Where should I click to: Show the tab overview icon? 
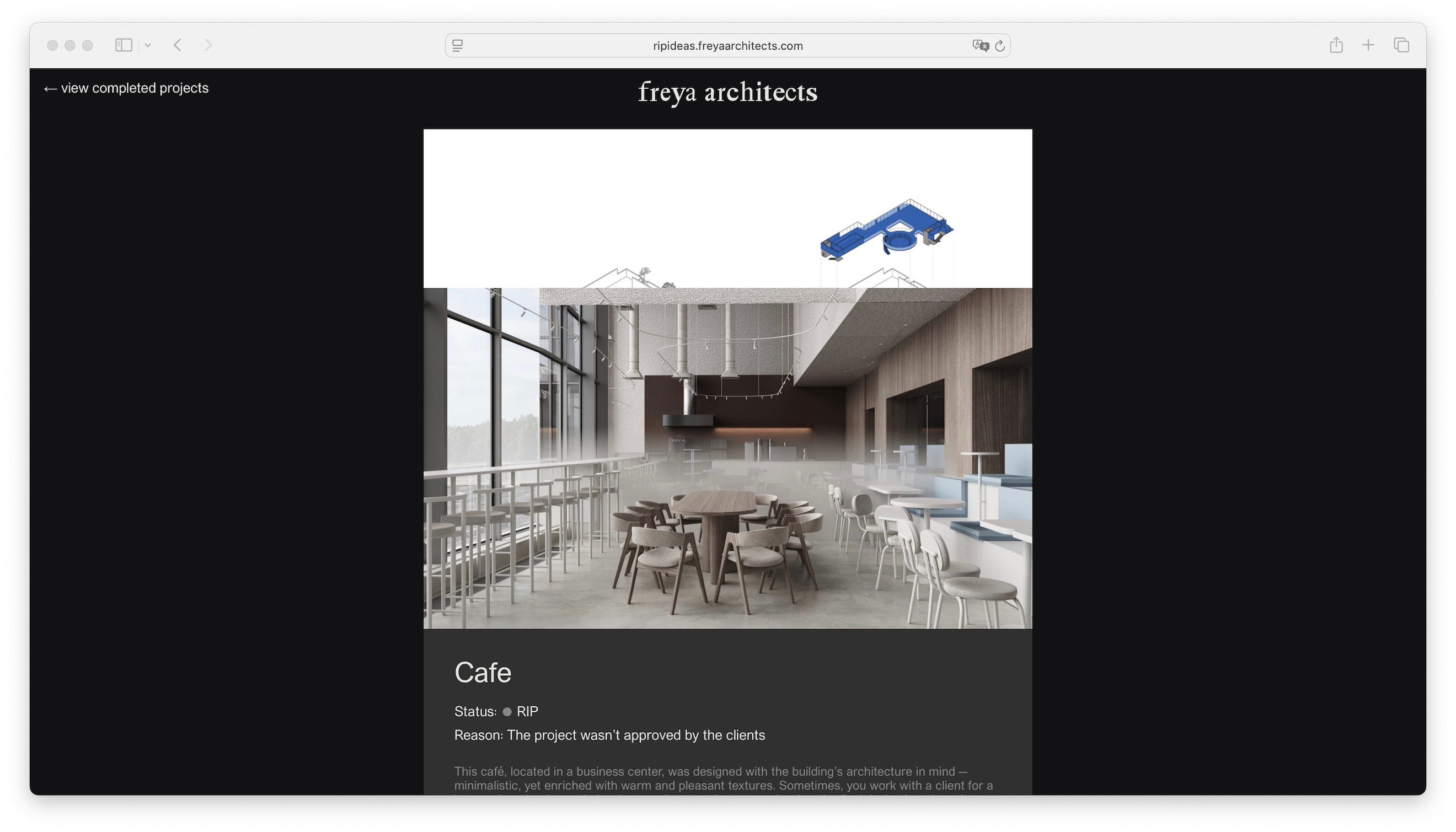[1400, 45]
